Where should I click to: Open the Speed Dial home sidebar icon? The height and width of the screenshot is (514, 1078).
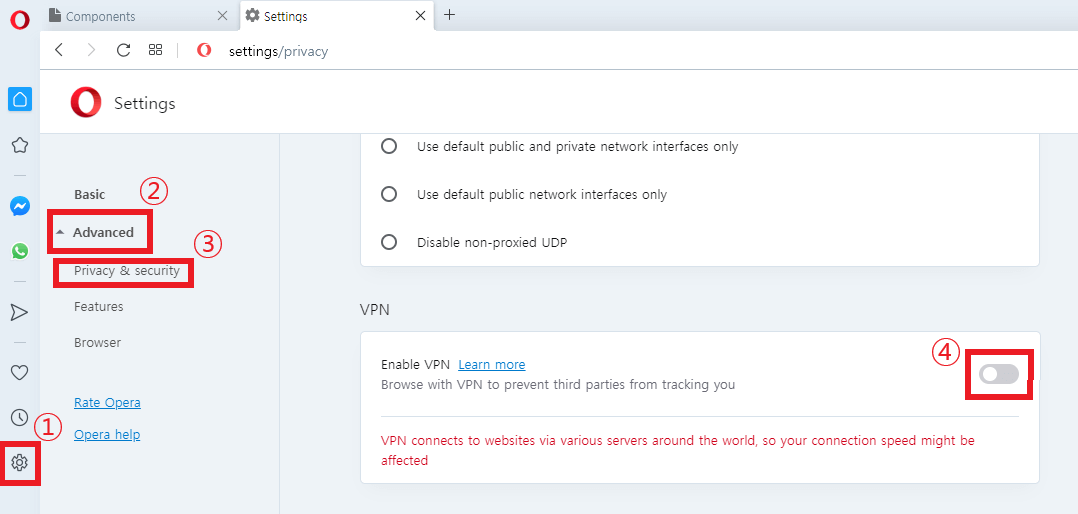click(x=20, y=100)
